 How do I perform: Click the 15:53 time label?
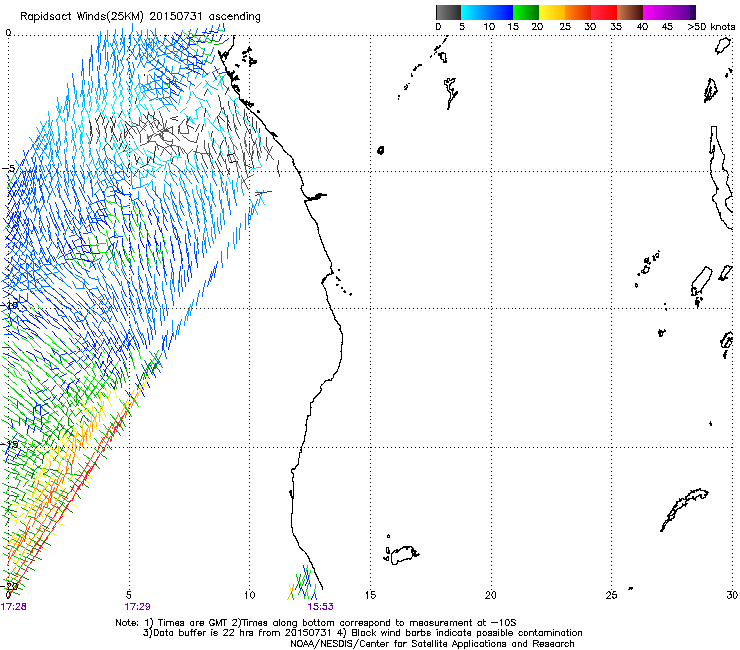tap(320, 607)
